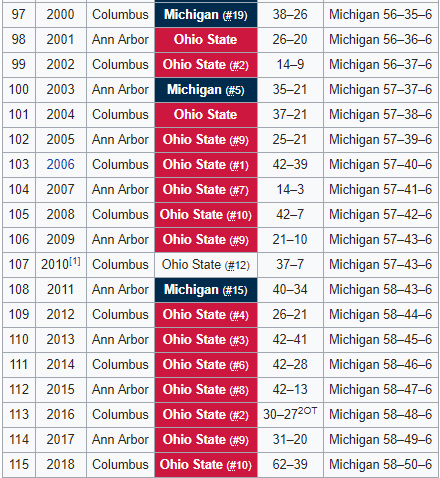Click series record Michigan 58–50–6

[380, 464]
